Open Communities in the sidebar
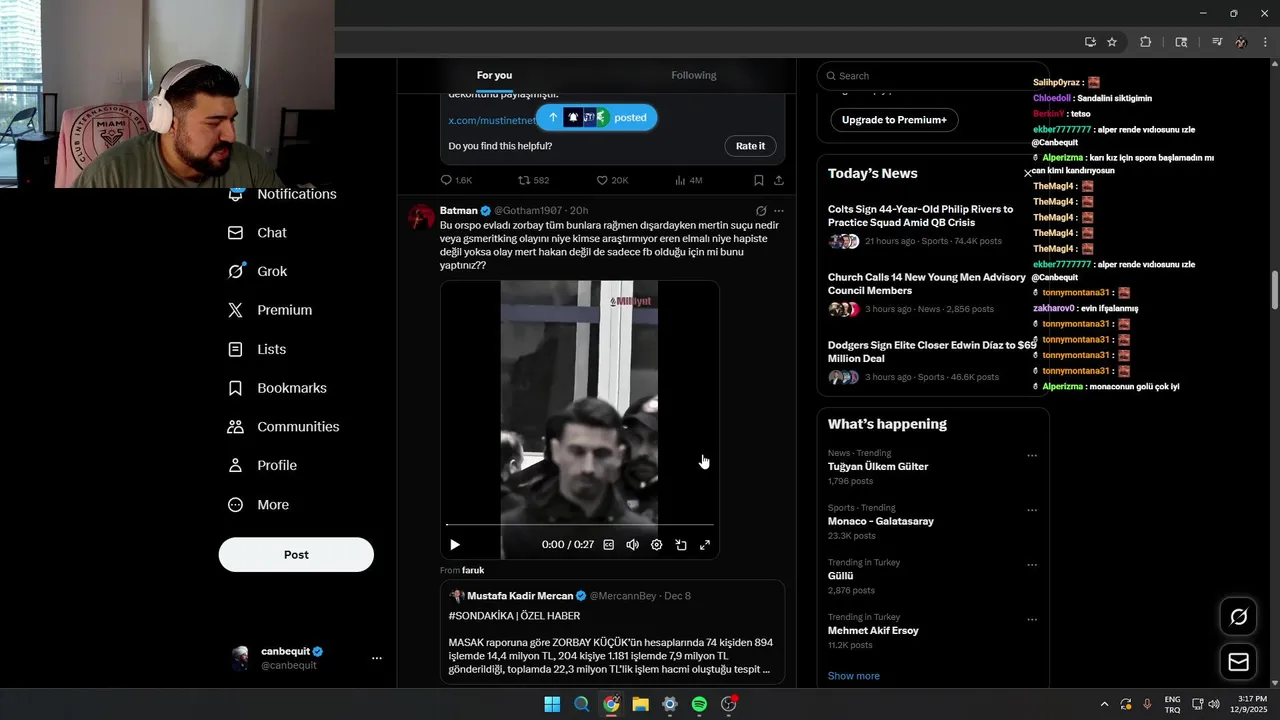 click(x=283, y=427)
